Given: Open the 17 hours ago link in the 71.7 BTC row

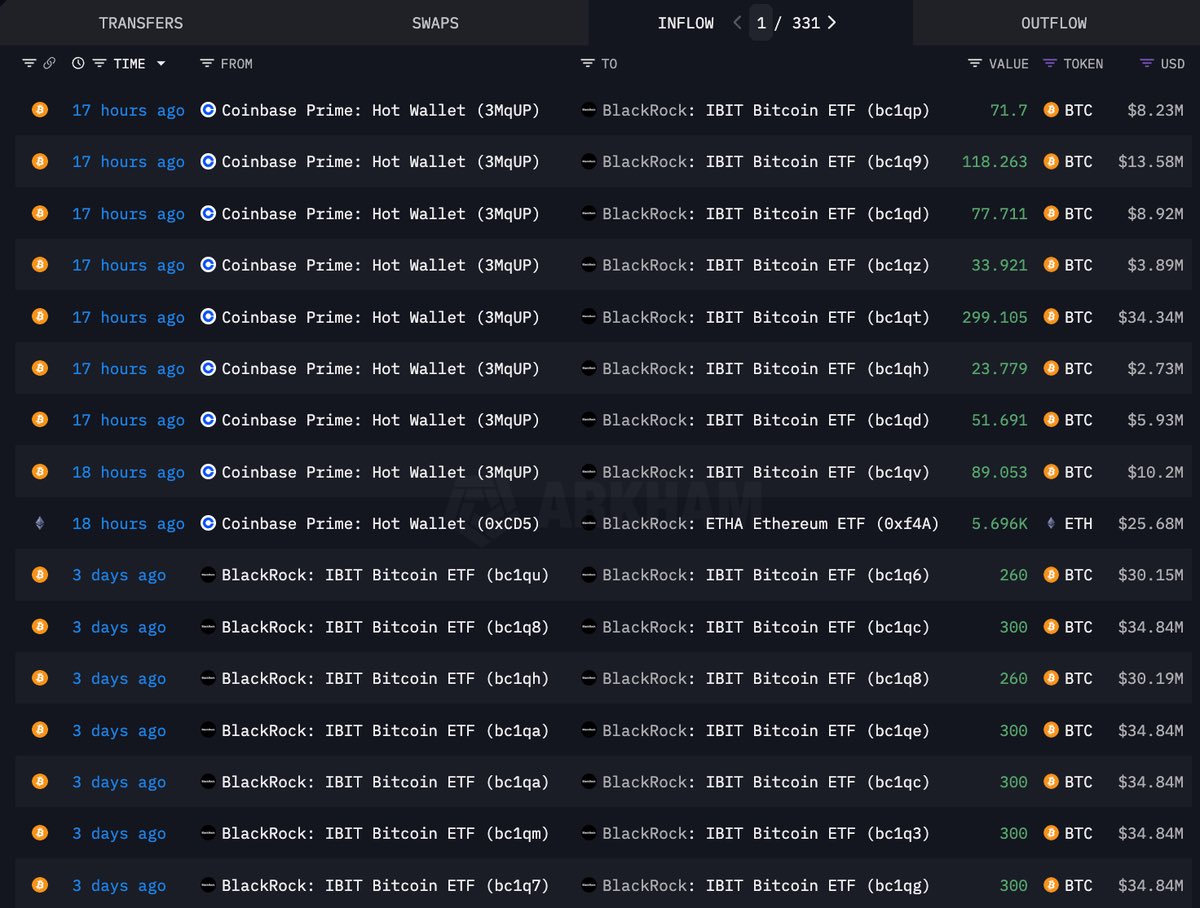Looking at the screenshot, I should [128, 110].
